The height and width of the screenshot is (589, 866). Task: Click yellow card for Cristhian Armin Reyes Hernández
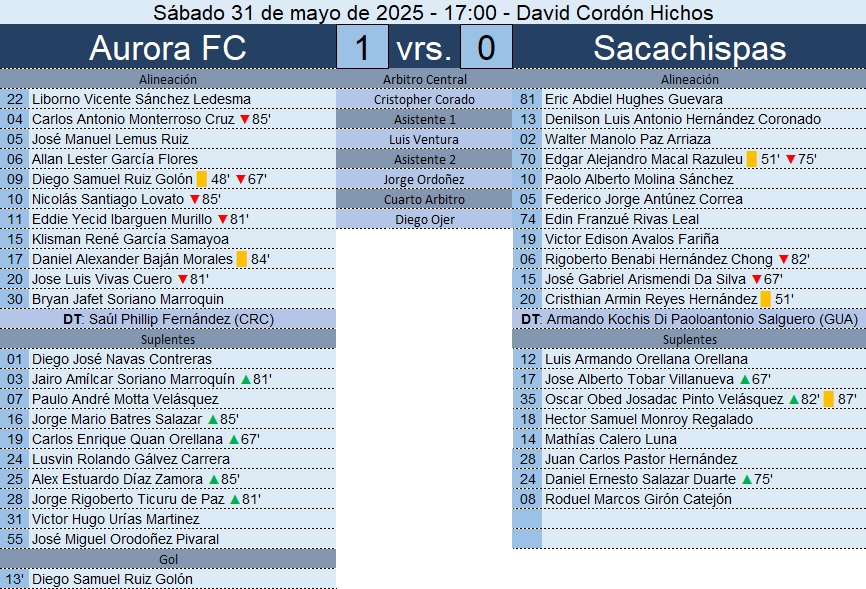click(x=766, y=299)
